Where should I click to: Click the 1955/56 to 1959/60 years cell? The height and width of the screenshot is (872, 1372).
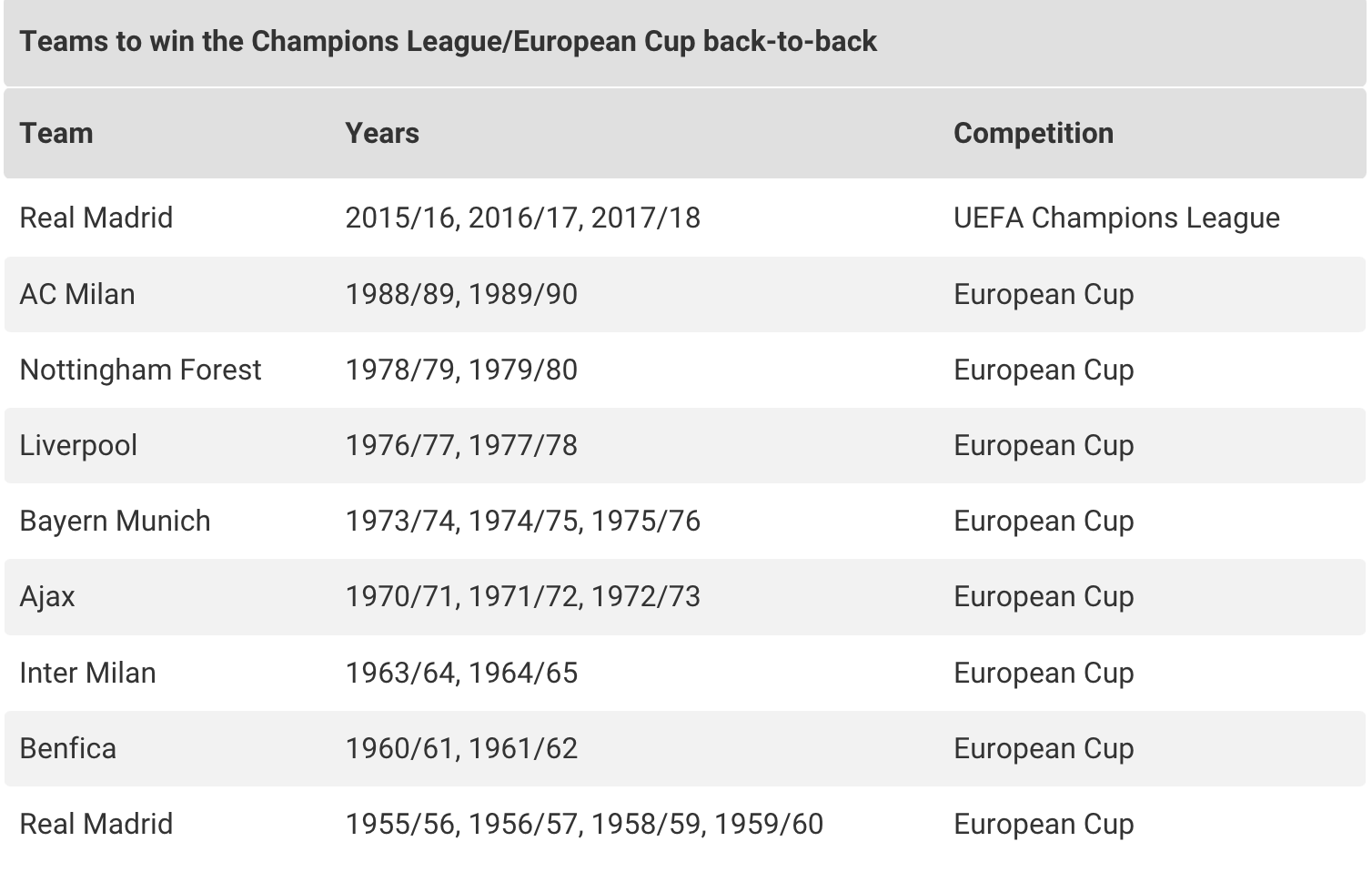584,824
